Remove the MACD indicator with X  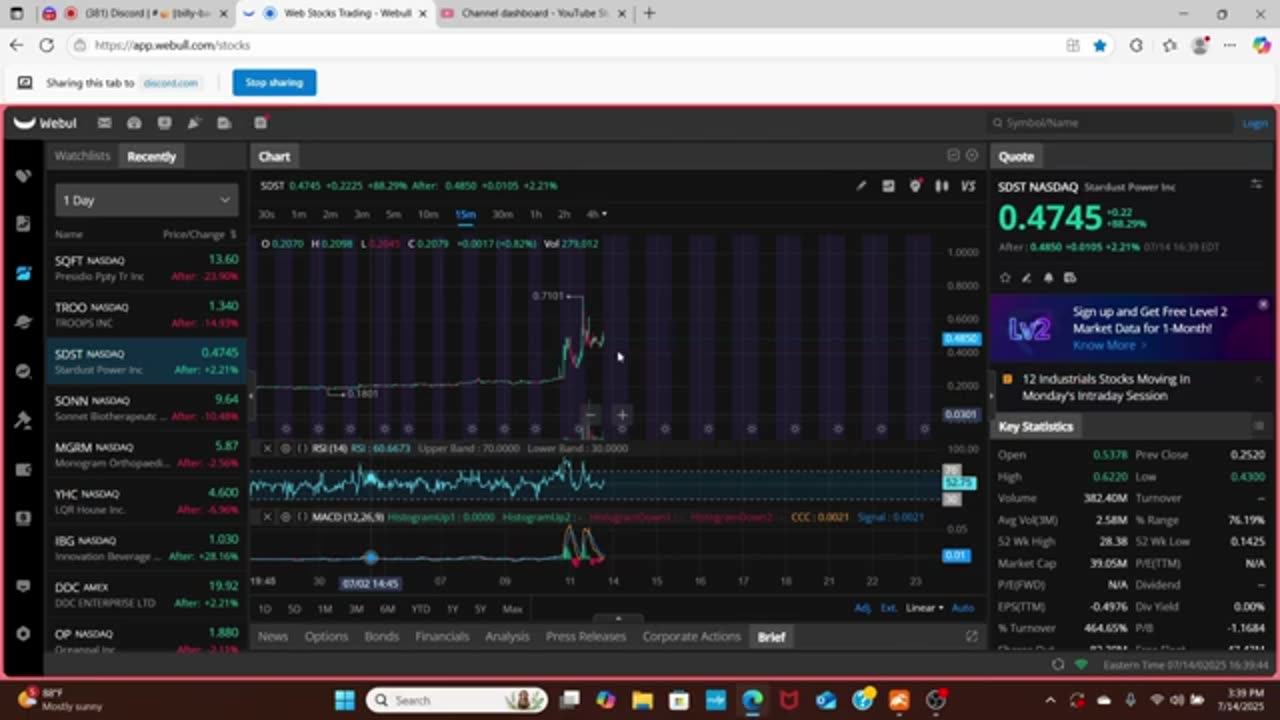[267, 517]
